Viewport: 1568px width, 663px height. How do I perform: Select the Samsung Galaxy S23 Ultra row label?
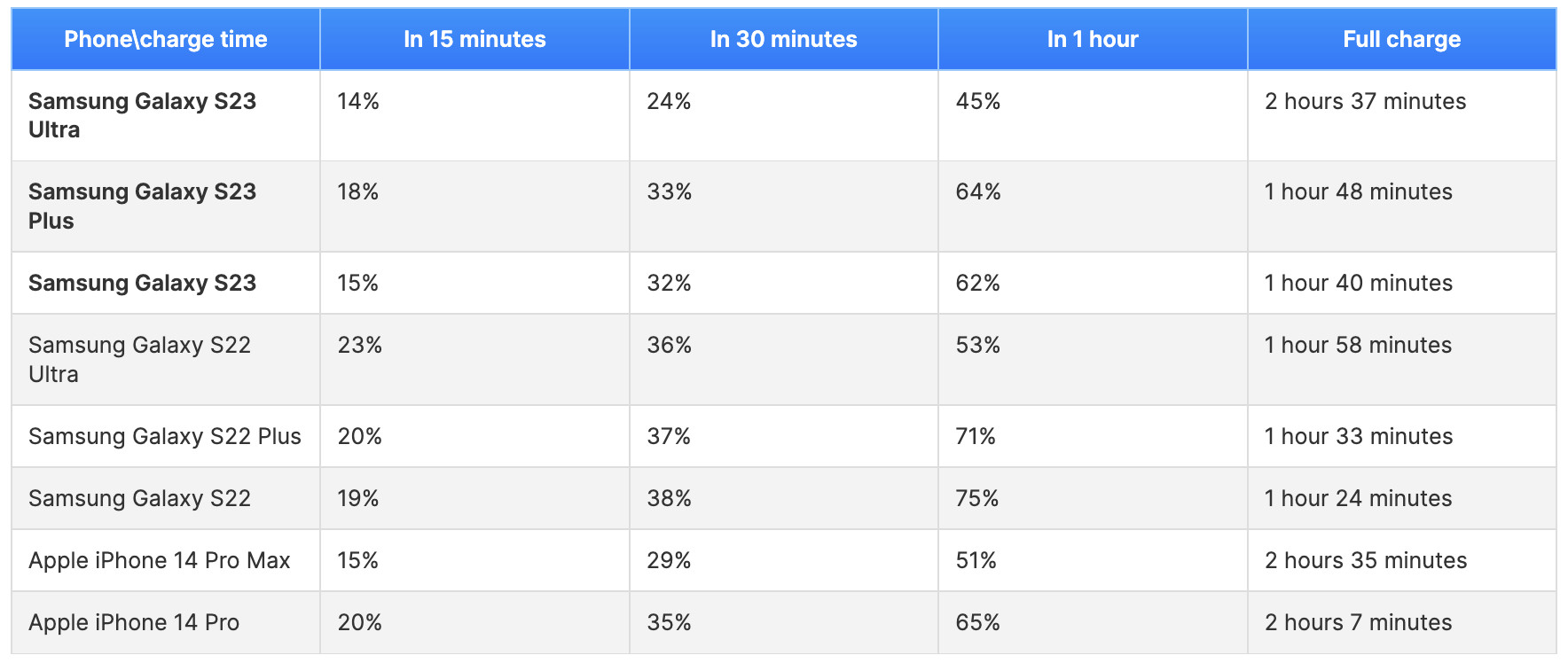pyautogui.click(x=142, y=115)
